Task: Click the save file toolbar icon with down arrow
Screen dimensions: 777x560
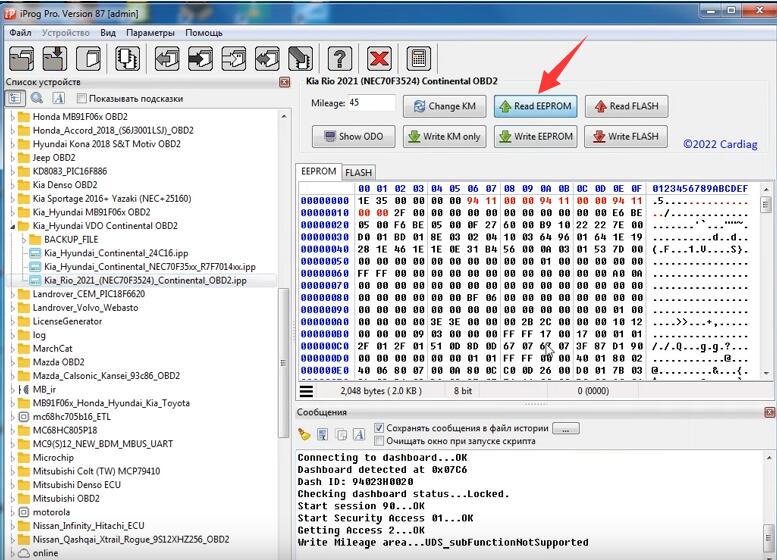Action: click(x=55, y=59)
